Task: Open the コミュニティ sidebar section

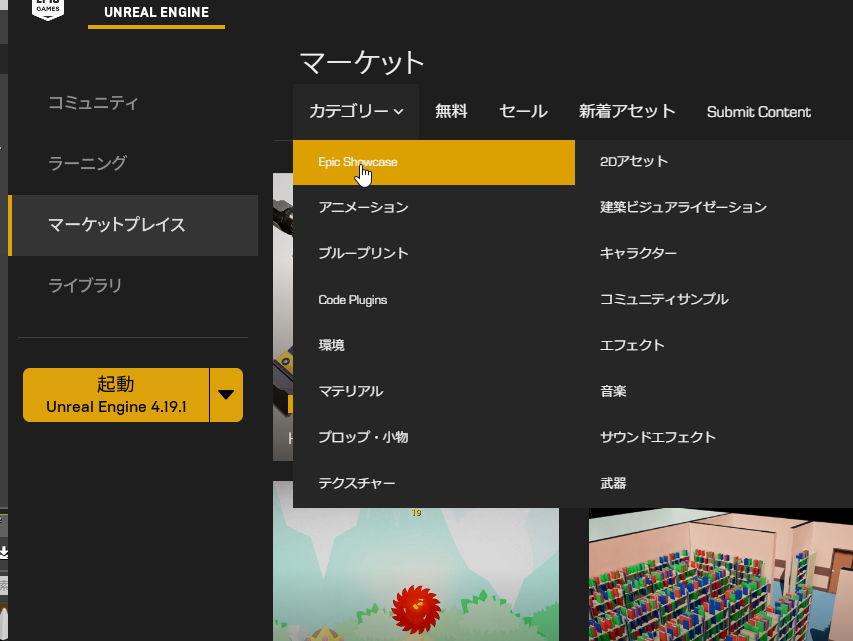Action: coord(93,103)
